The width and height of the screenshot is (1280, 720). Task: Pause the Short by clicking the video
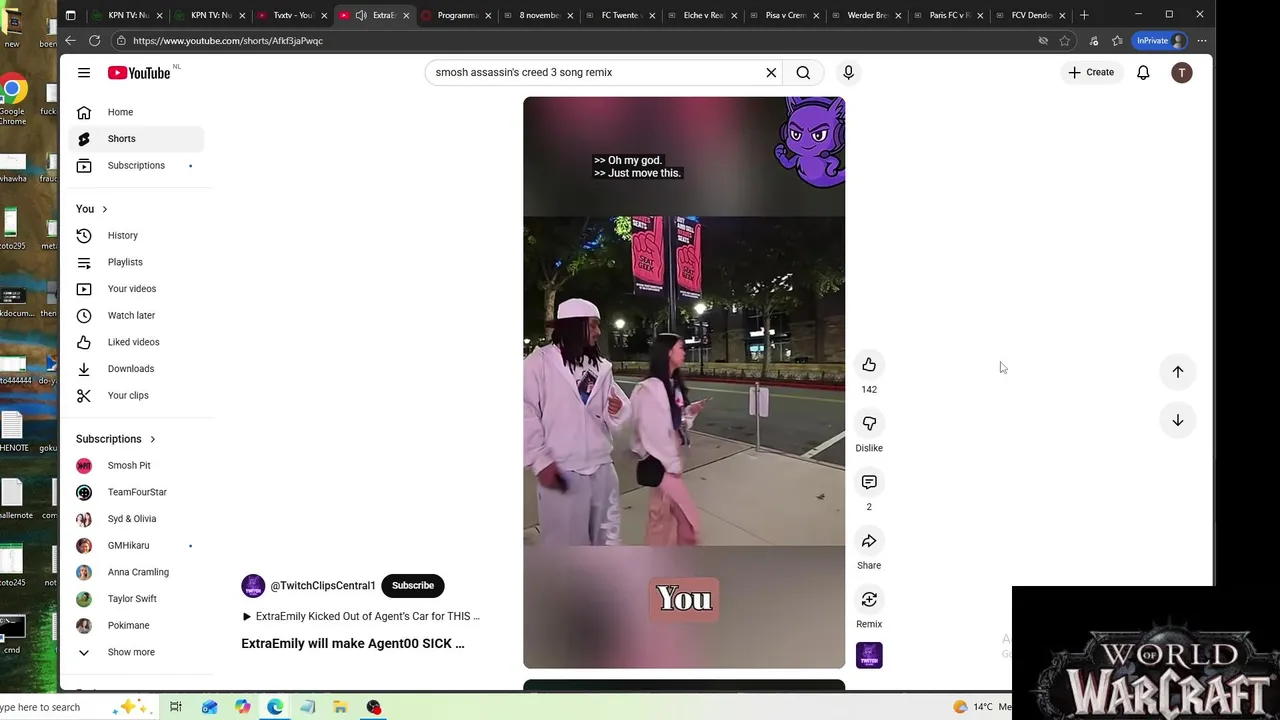[x=684, y=382]
